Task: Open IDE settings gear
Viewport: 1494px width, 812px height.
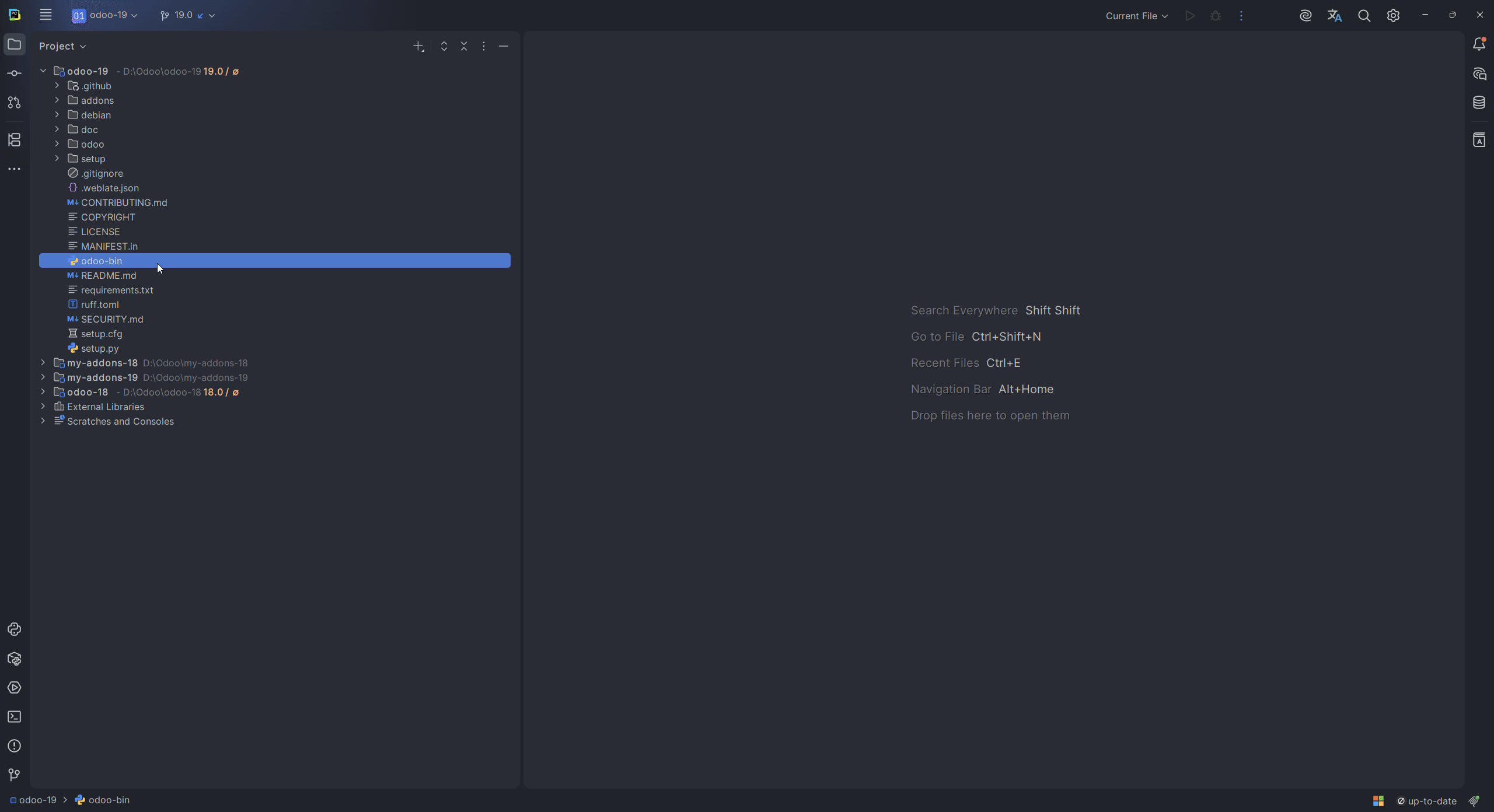Action: pos(1393,16)
